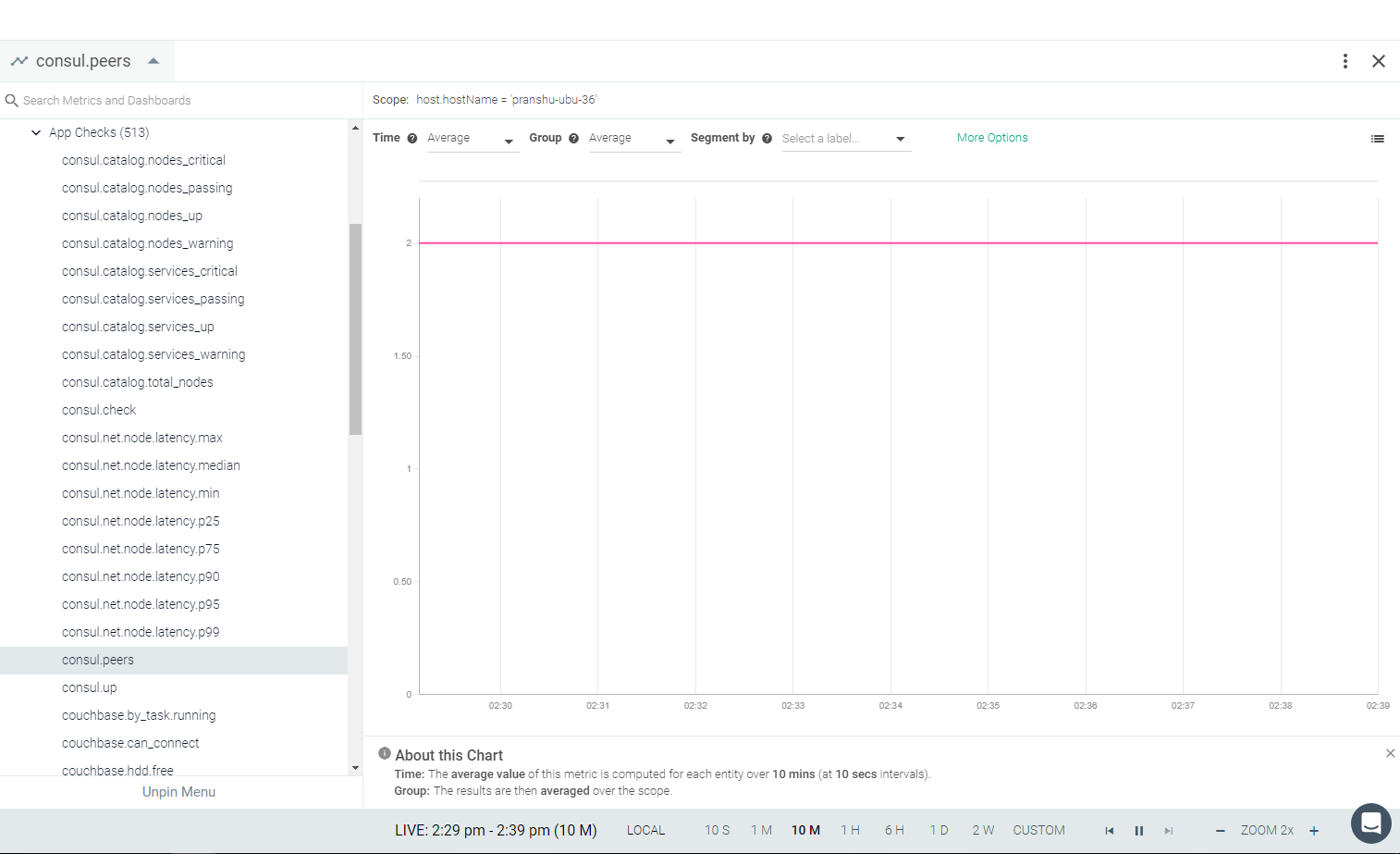
Task: Open the chat support bubble
Action: click(x=1371, y=823)
